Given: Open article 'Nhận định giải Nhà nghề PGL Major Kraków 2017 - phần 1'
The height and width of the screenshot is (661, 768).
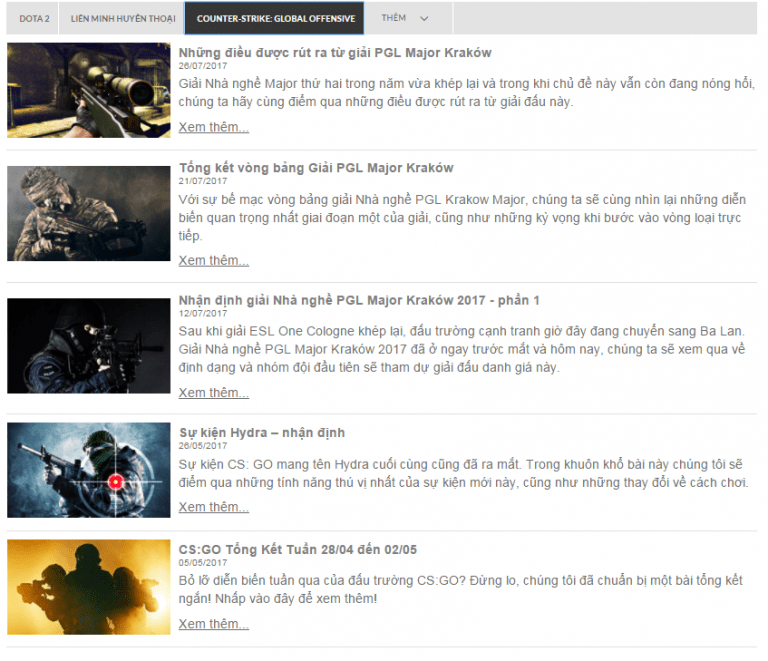Looking at the screenshot, I should 359,300.
